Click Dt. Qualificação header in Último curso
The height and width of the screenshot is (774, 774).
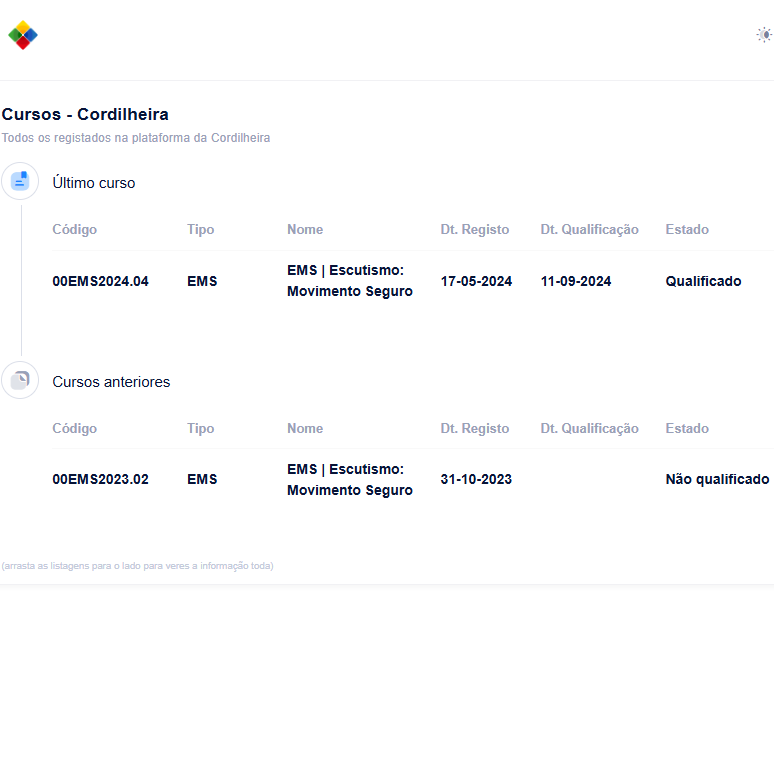[589, 230]
